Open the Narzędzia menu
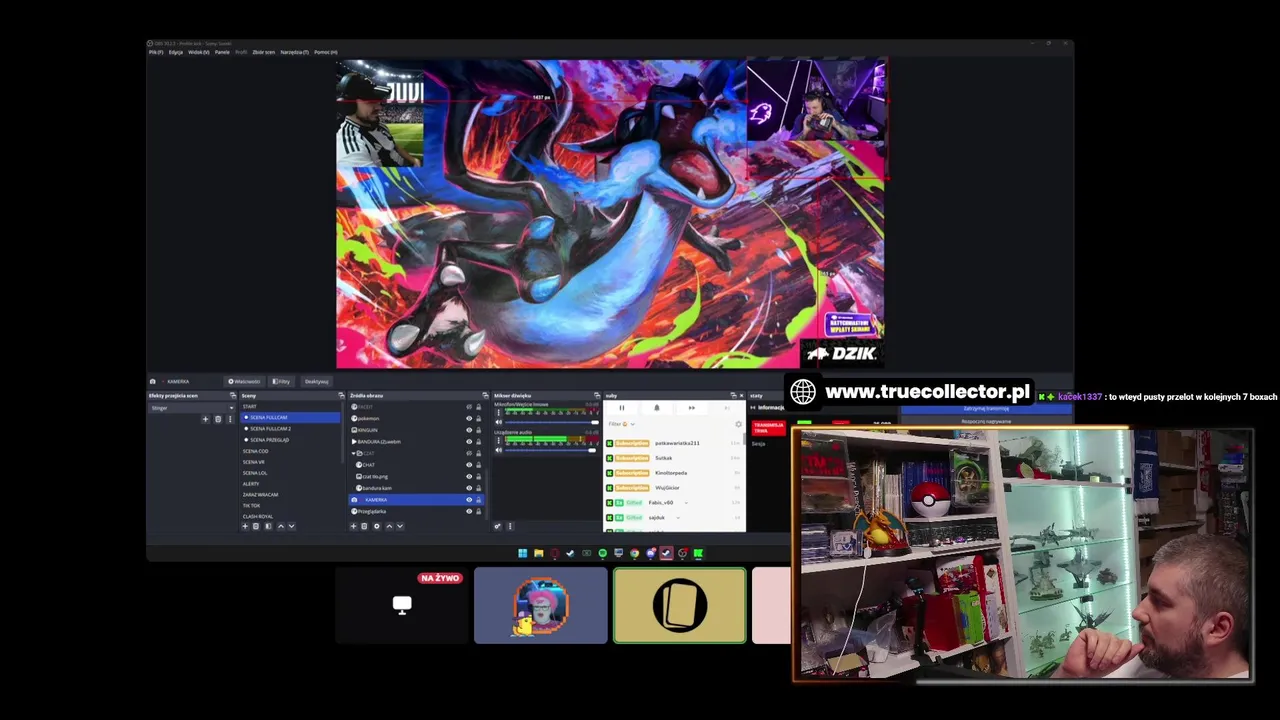1280x720 pixels. tap(294, 52)
